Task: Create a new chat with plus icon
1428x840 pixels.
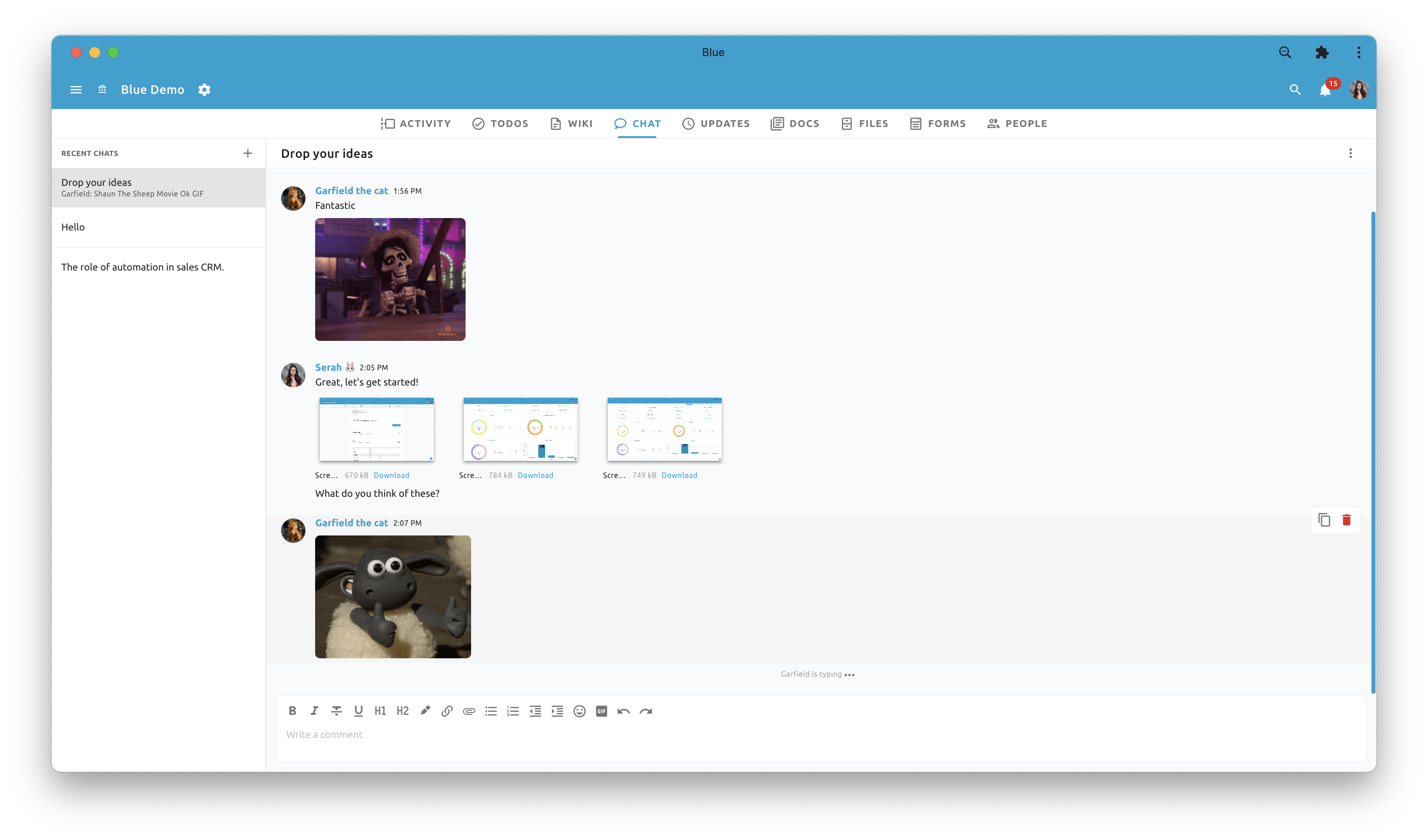Action: coord(248,153)
